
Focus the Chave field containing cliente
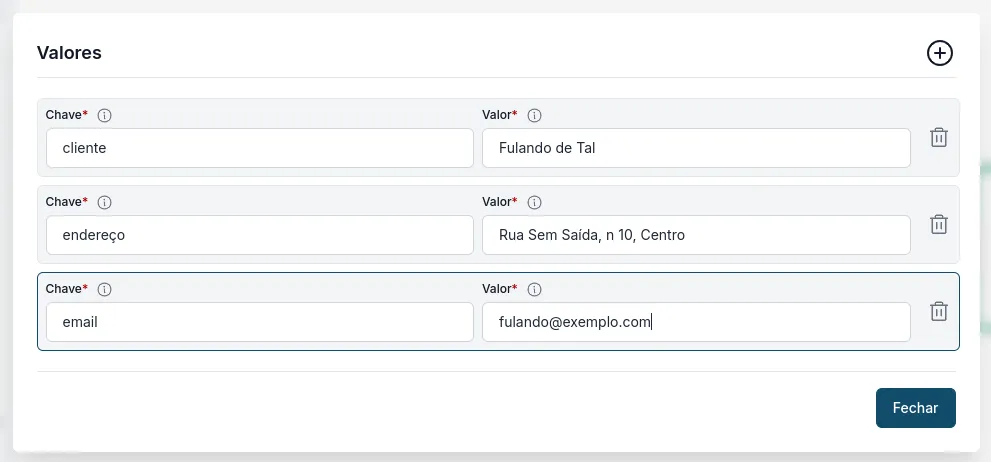pyautogui.click(x=260, y=148)
